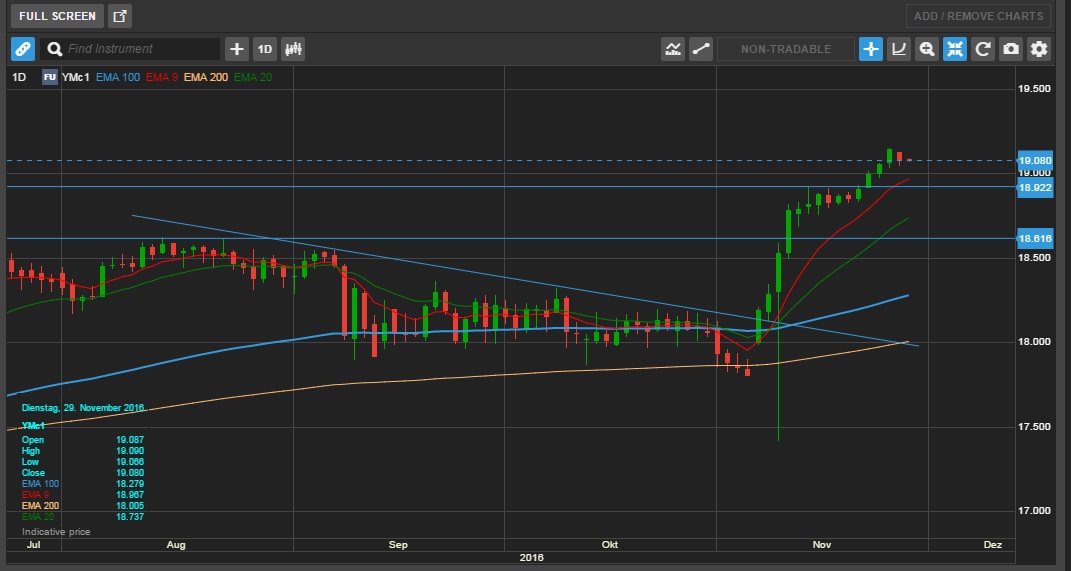The image size is (1071, 571).
Task: Click the EMA 100 value 18.279
Action: click(130, 484)
